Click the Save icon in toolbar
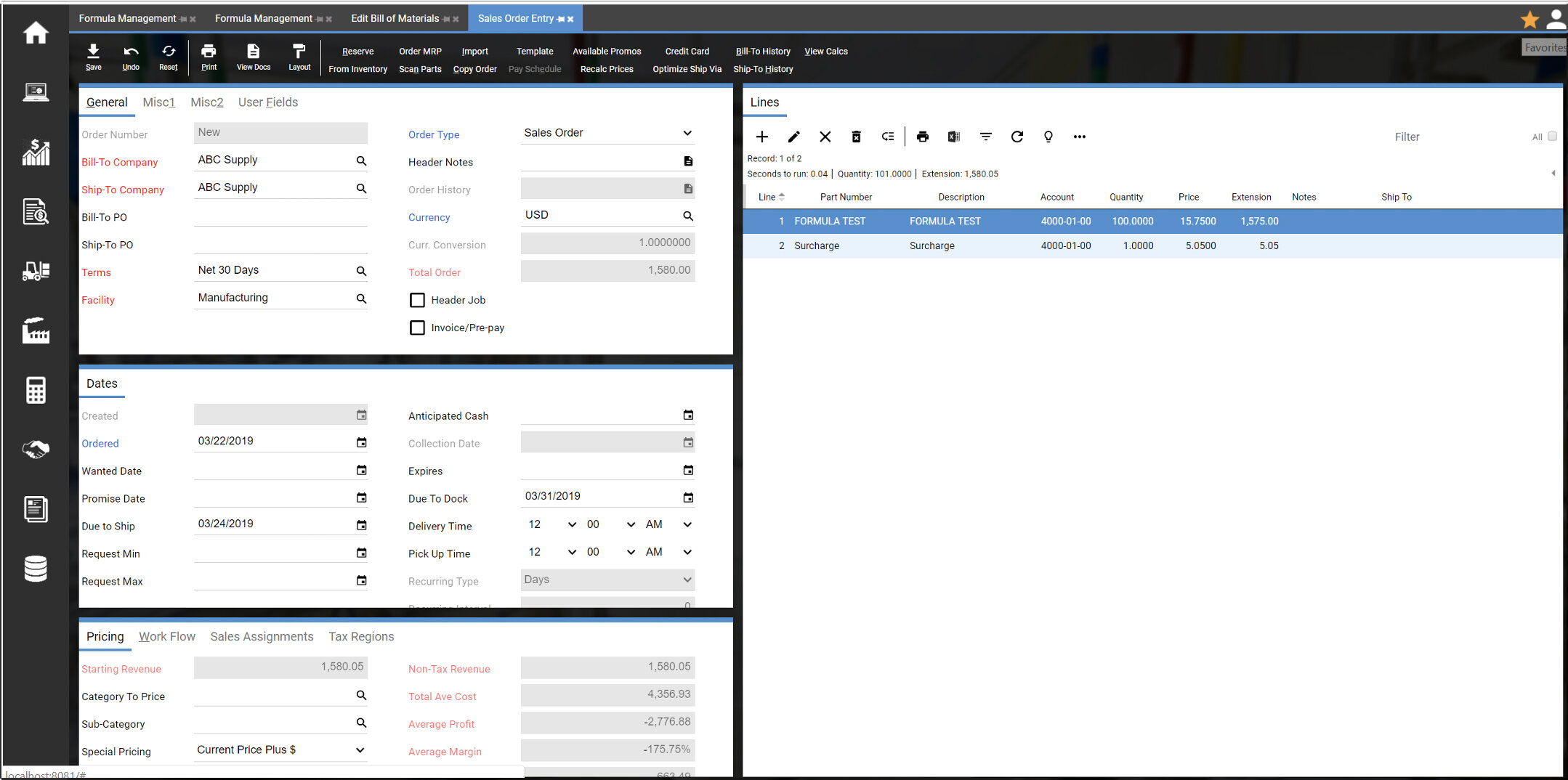1568x780 pixels. click(93, 56)
